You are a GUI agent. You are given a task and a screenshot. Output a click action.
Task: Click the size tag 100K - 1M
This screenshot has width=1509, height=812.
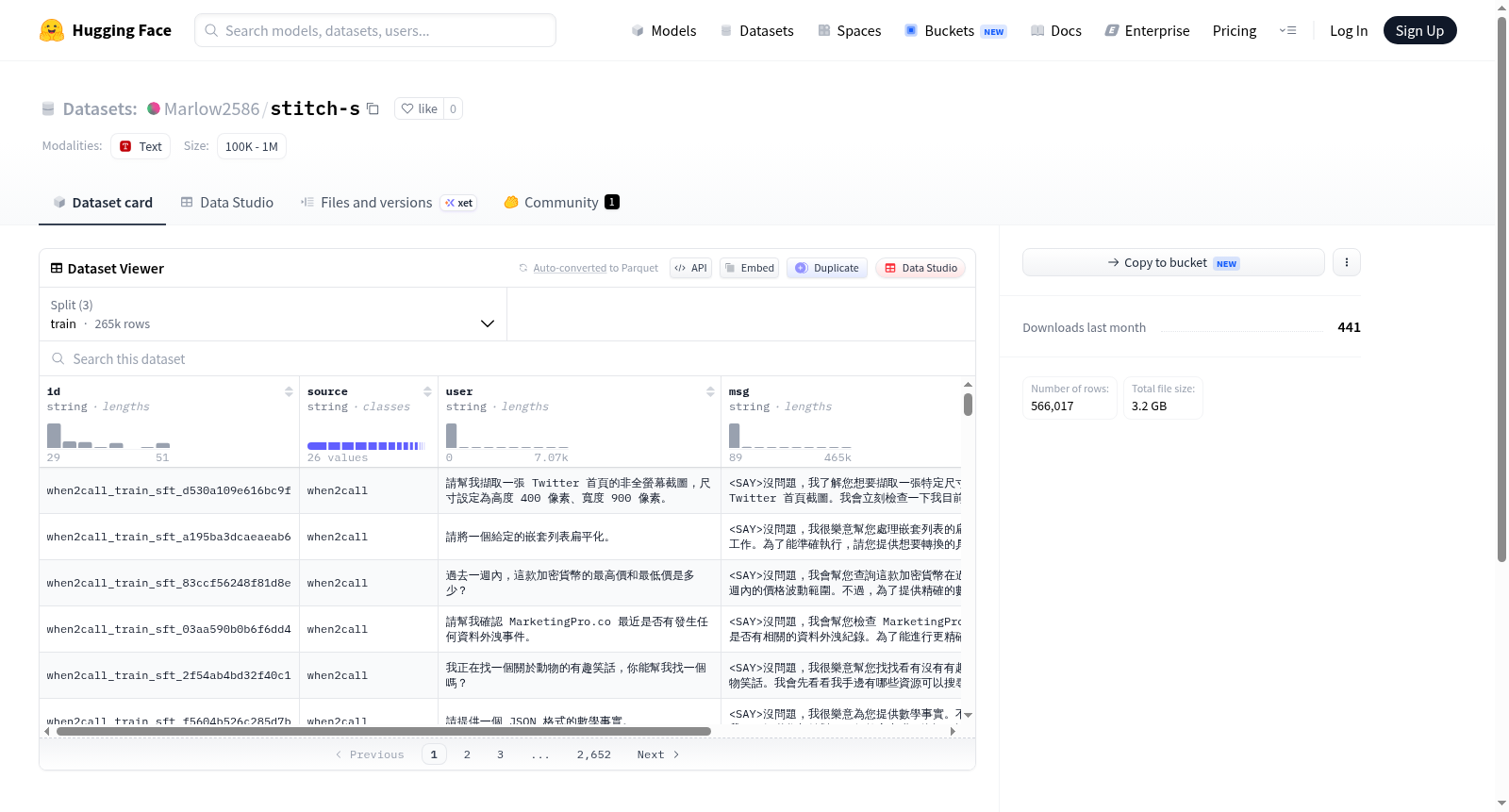pos(252,146)
